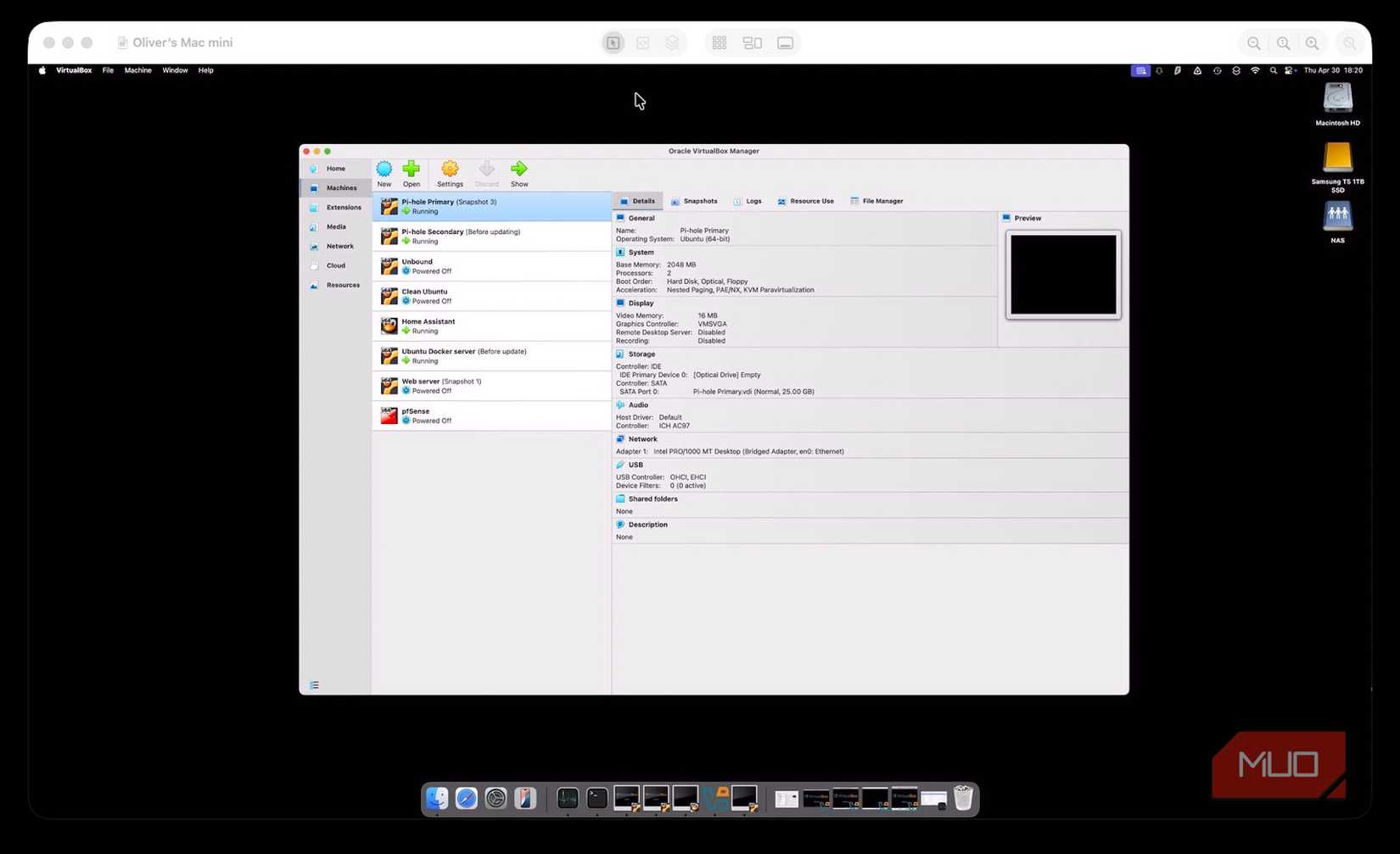The height and width of the screenshot is (854, 1400).
Task: Open the VirtualBox menu in menu bar
Action: tap(74, 70)
